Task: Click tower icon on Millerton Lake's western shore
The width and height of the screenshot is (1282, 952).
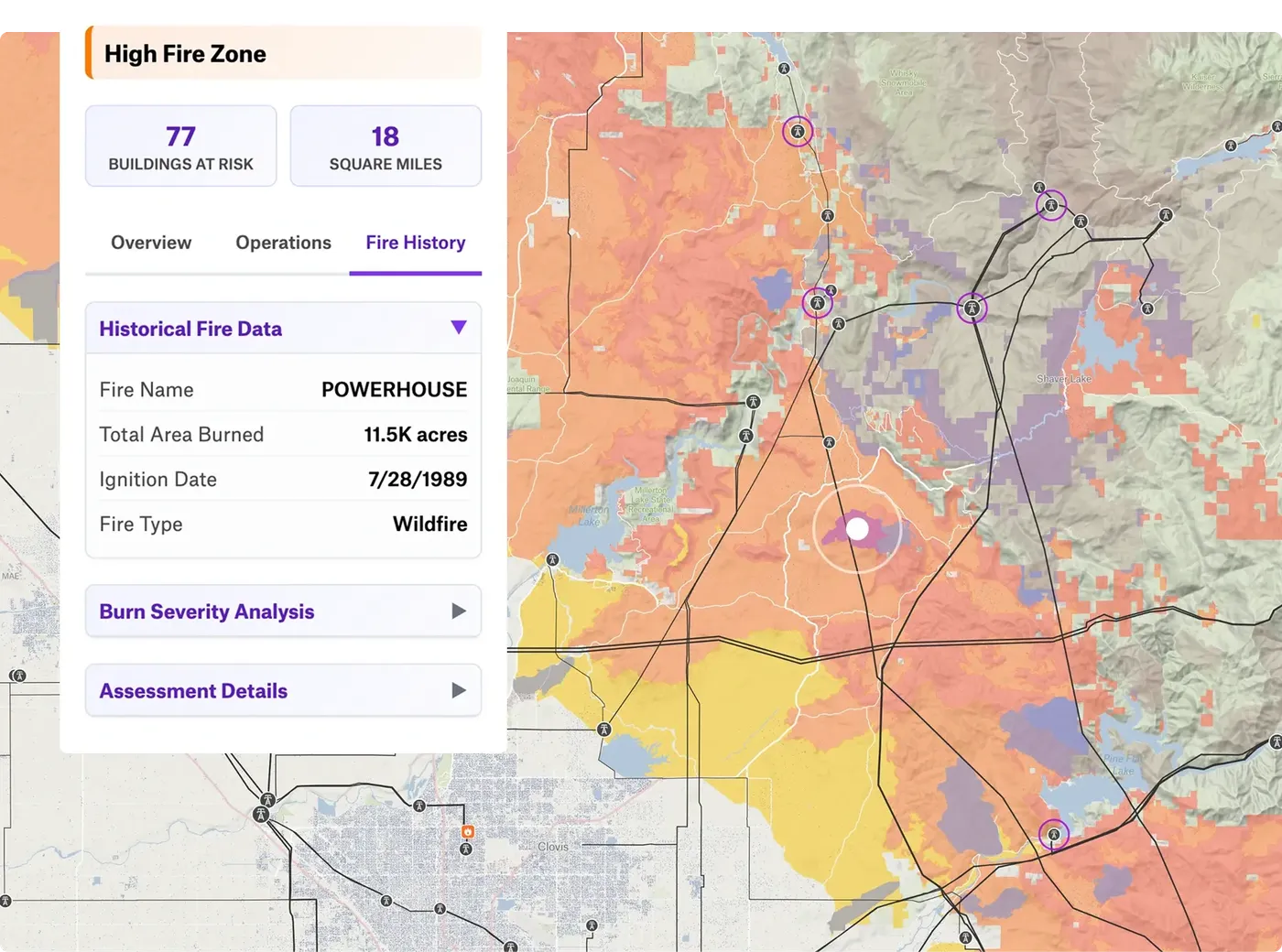Action: (x=552, y=559)
